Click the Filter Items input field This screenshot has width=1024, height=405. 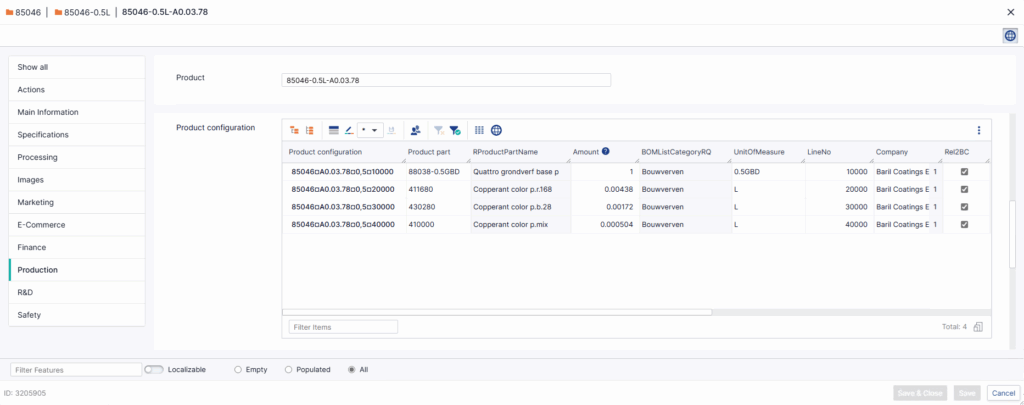coord(343,327)
